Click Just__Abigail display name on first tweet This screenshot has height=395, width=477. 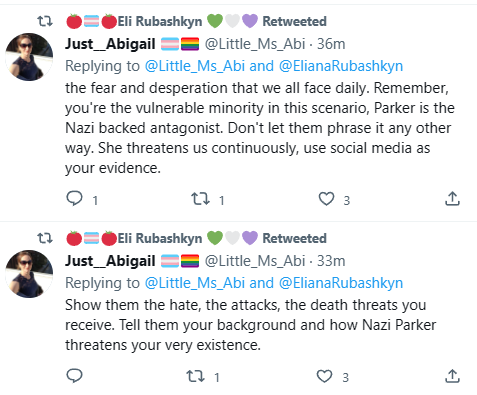tap(110, 44)
